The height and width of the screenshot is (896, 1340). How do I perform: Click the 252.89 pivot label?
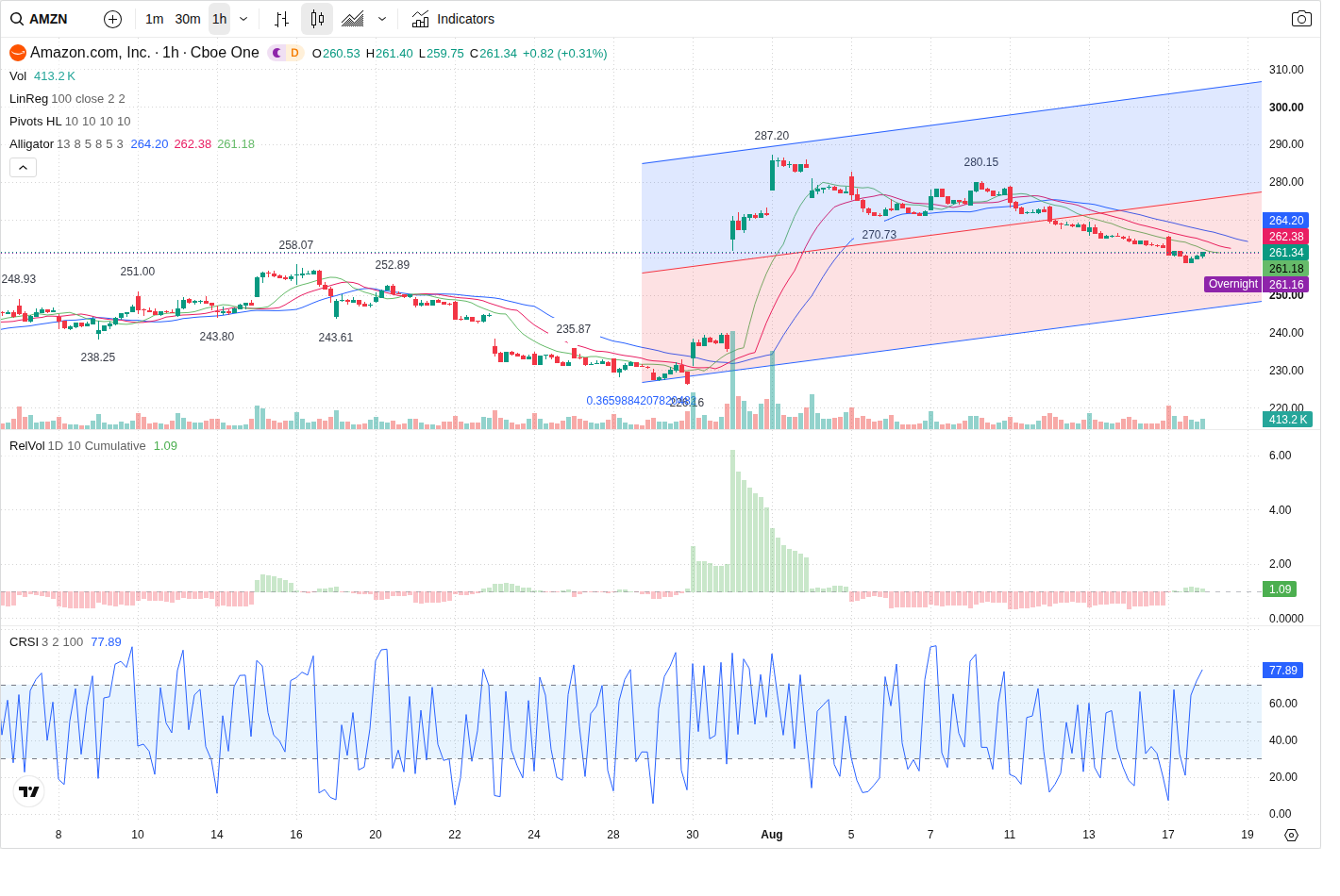tap(393, 265)
